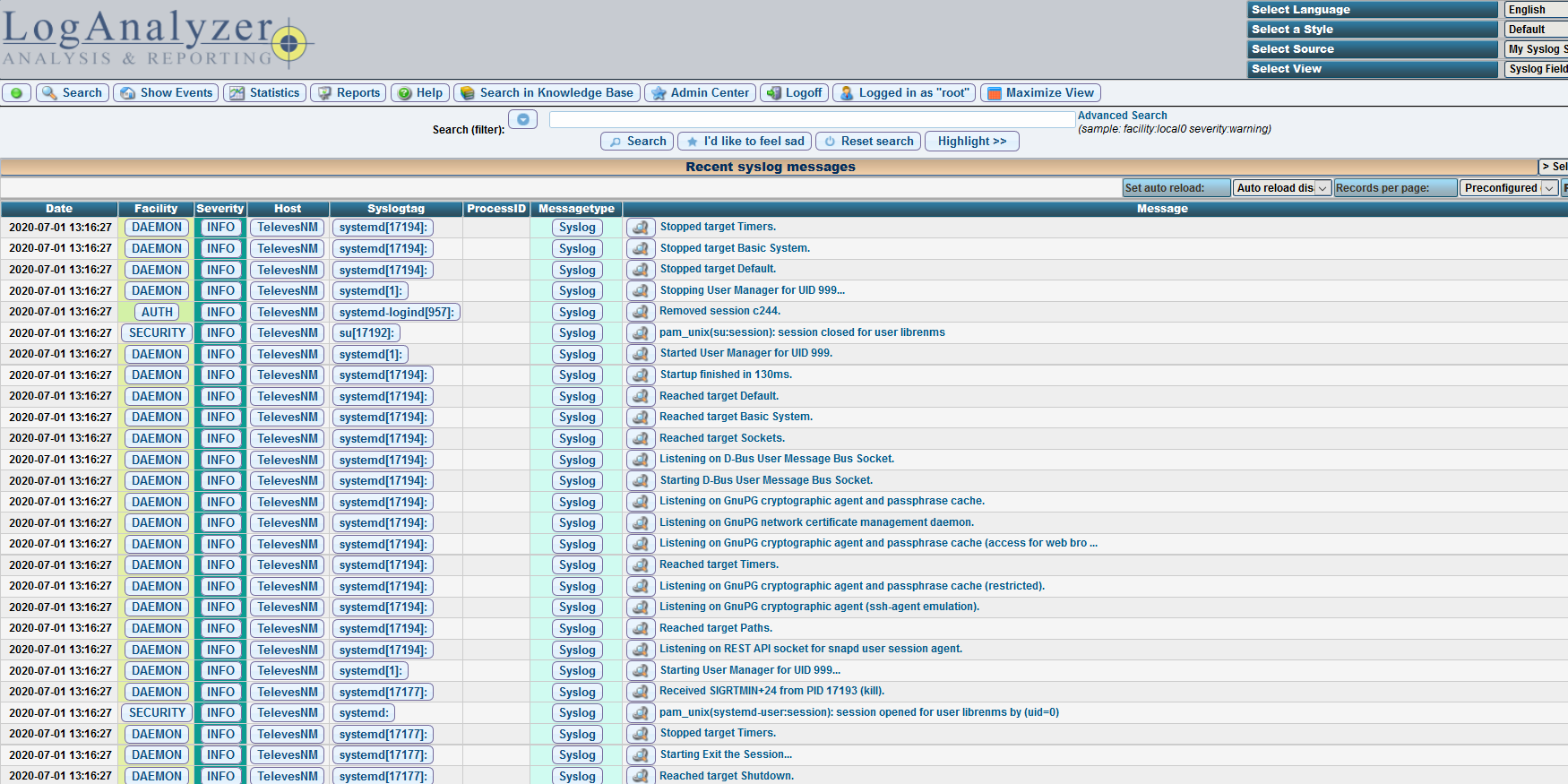Open the Reports menu item

[349, 93]
